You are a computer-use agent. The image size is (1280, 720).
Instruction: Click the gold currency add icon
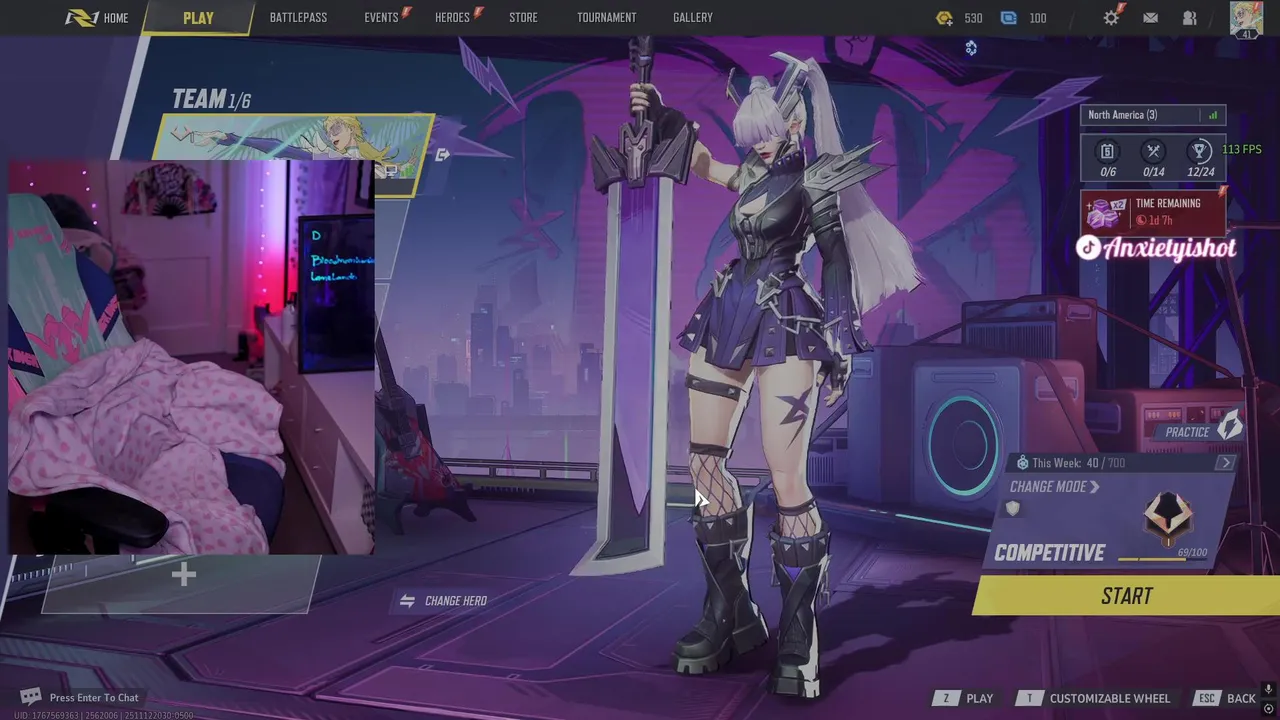click(944, 18)
